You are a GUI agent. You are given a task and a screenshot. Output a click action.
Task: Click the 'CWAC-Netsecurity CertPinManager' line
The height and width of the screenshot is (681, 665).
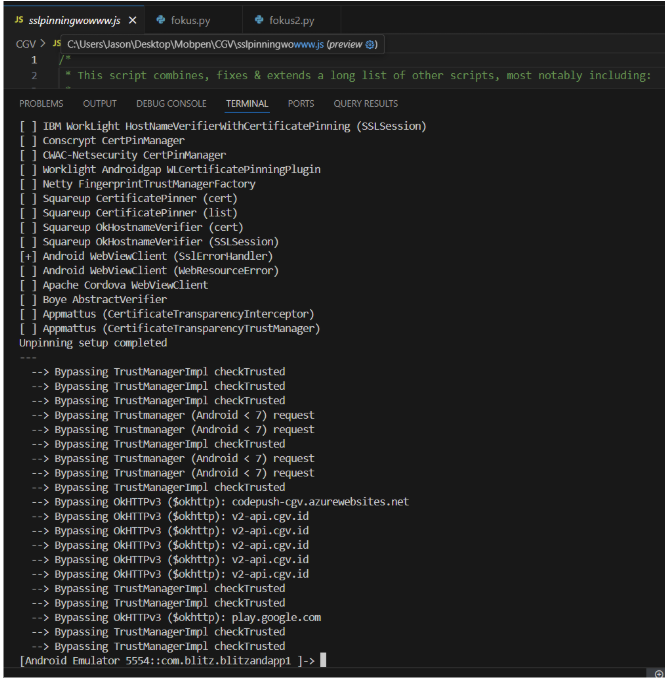point(123,155)
